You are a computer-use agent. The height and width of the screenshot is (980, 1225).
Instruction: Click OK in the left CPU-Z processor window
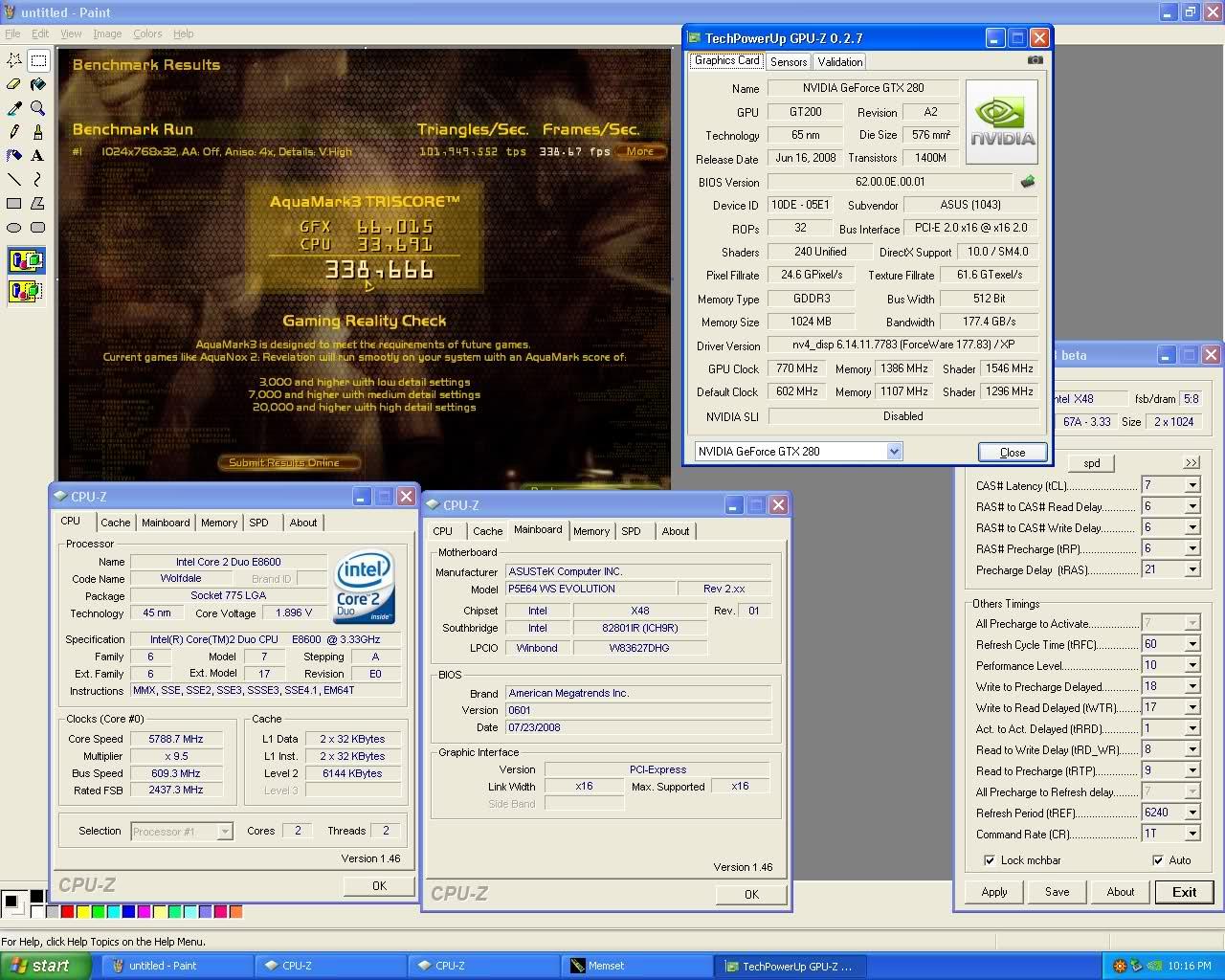tap(379, 886)
